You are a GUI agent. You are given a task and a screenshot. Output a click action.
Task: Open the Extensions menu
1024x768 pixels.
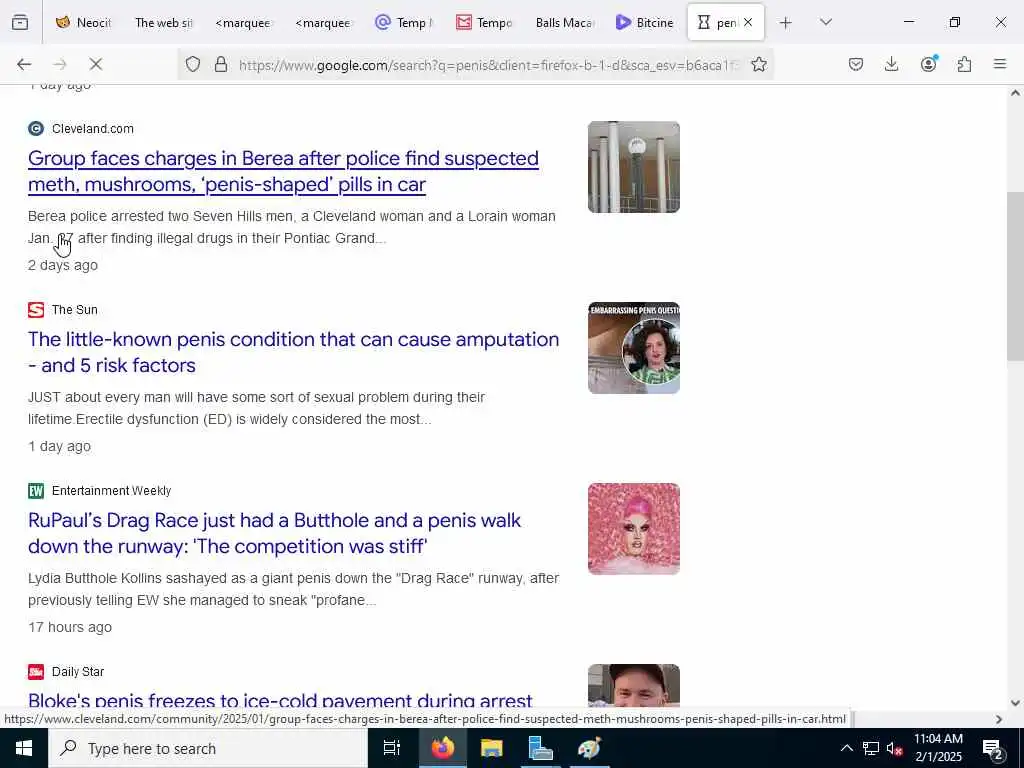964,64
